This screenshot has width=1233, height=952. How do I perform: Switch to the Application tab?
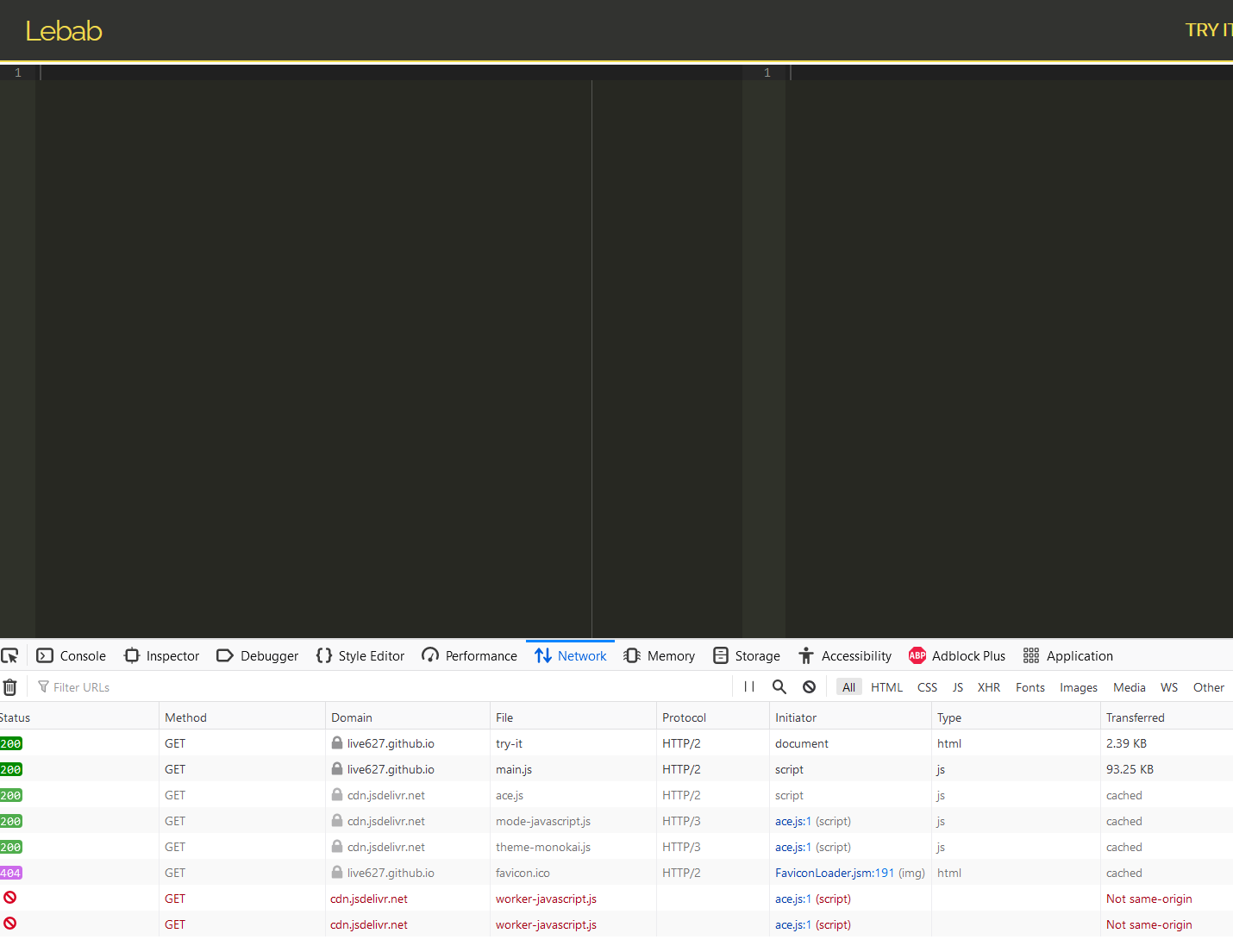[1067, 656]
